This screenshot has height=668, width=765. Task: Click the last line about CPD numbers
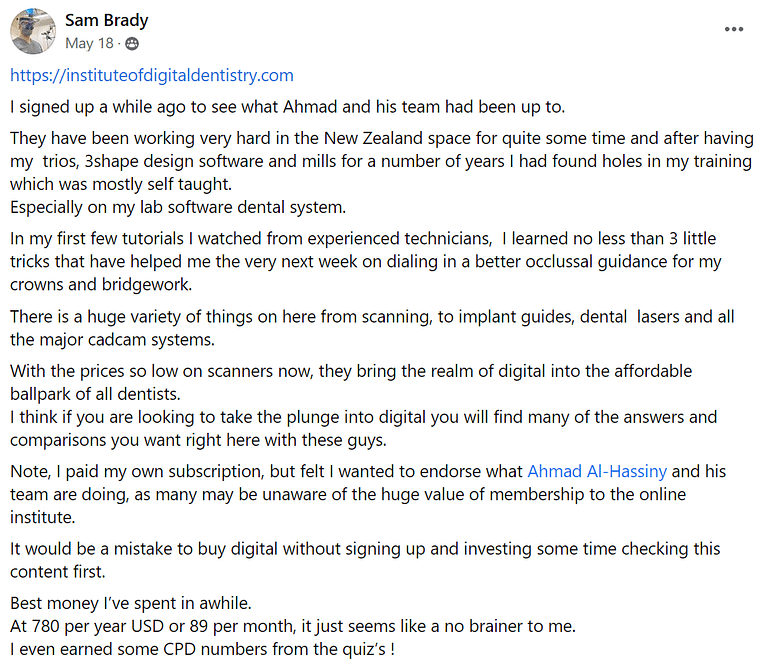202,649
